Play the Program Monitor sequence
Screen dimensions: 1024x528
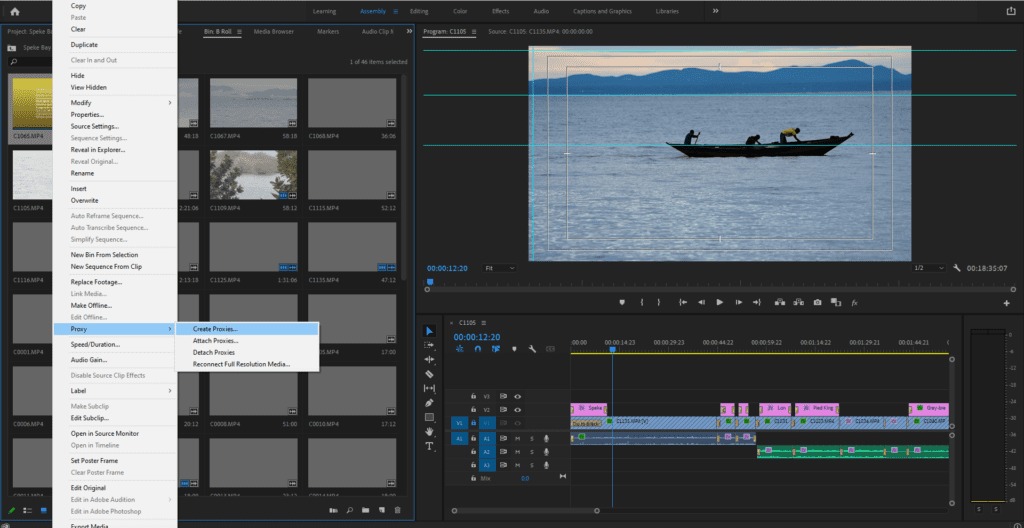pos(720,302)
